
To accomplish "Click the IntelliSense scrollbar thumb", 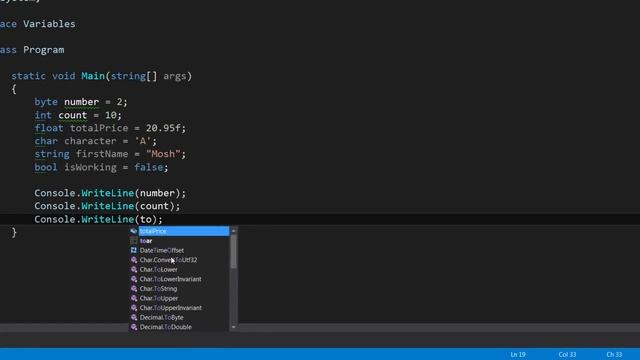I will click(x=233, y=252).
